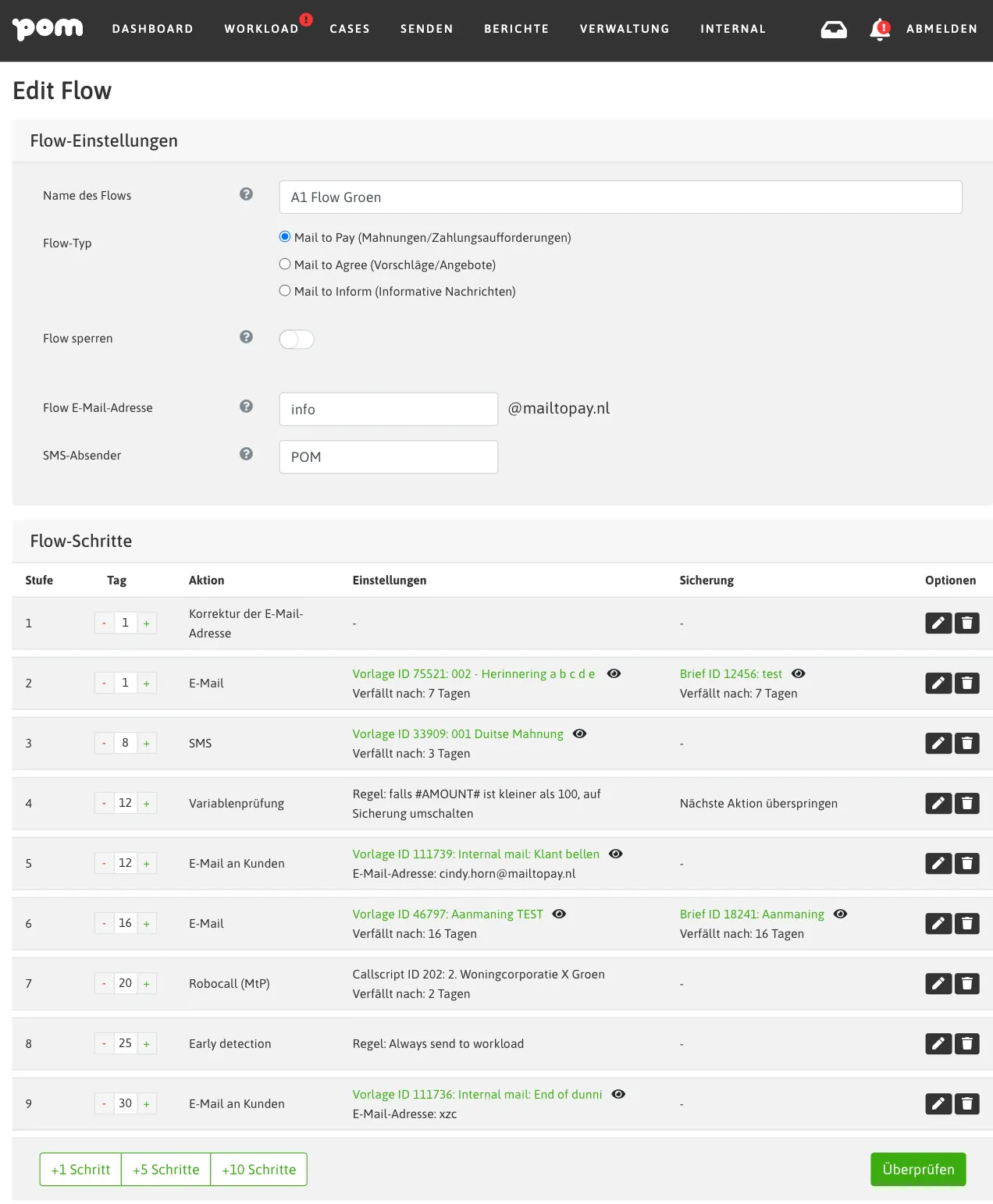This screenshot has height=1204, width=993.
Task: Click Abmelden to log out
Action: pyautogui.click(x=941, y=29)
